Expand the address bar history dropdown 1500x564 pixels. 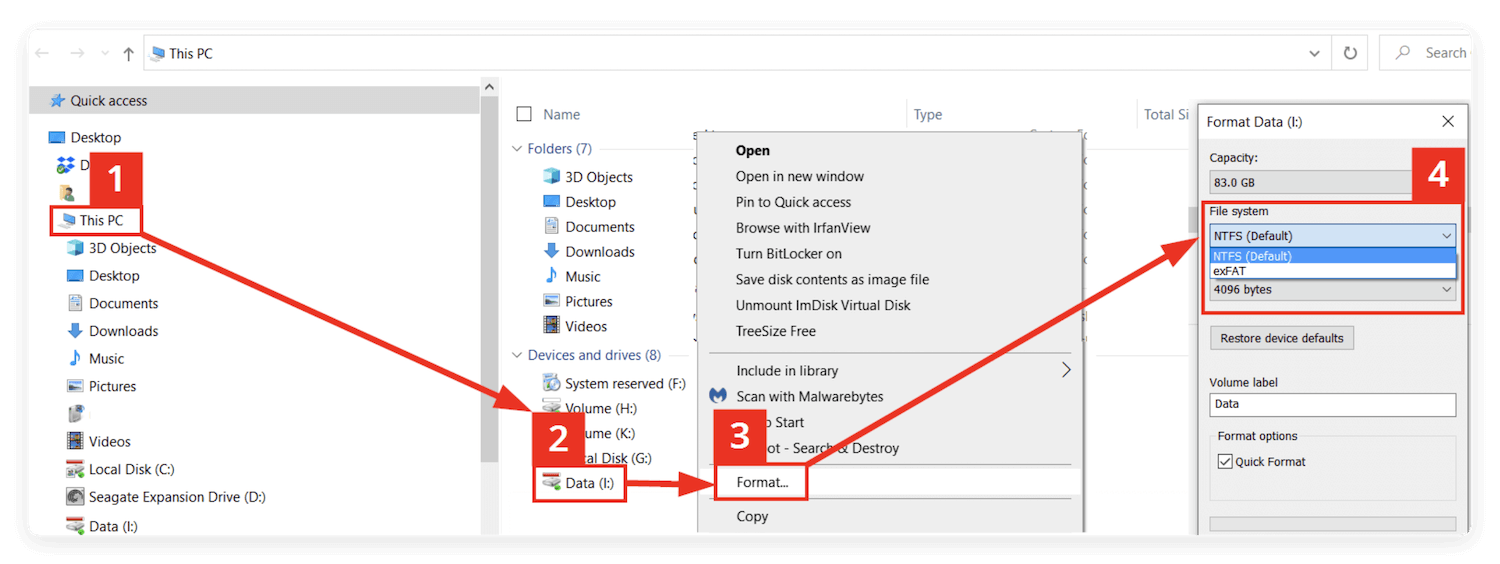click(1314, 53)
